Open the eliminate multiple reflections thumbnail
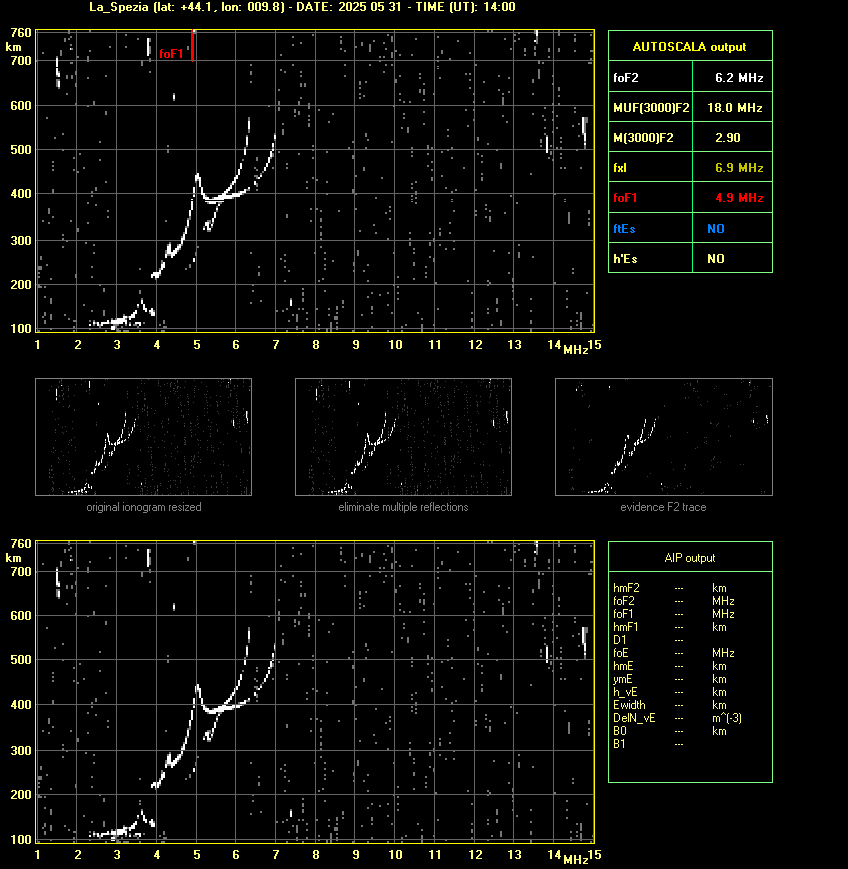 point(403,437)
